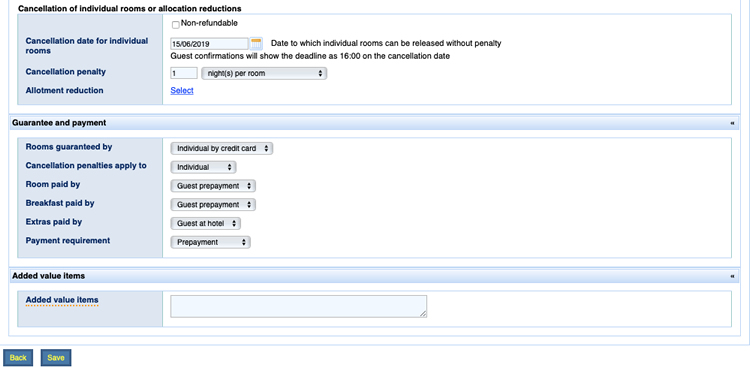Open the Room paid by dropdown
The image size is (750, 374).
point(213,186)
